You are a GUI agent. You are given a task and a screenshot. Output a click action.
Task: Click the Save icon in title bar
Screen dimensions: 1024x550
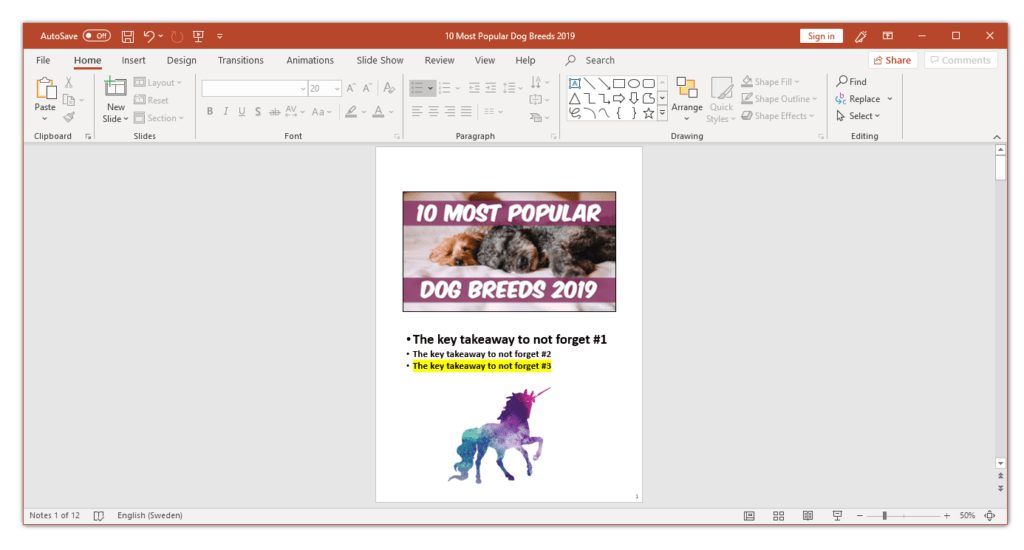[x=128, y=37]
